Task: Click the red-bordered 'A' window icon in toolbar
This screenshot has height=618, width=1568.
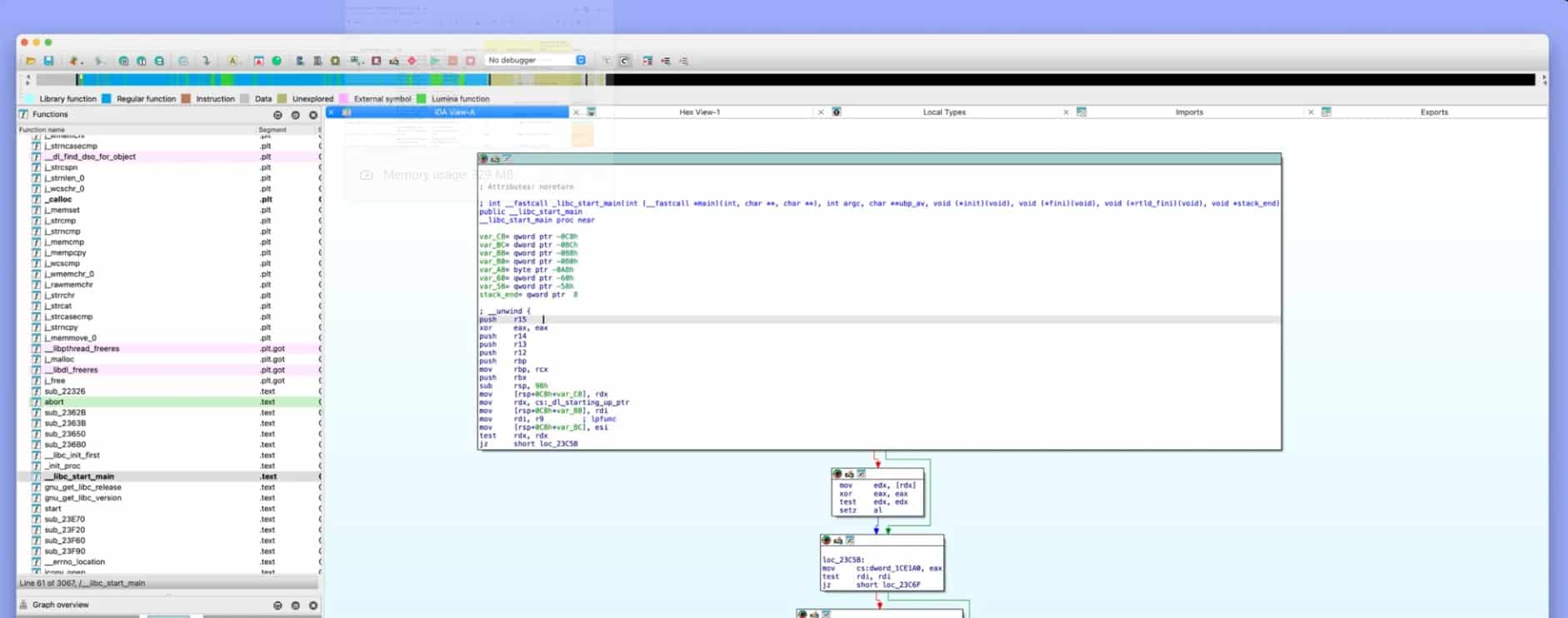Action: tap(258, 61)
